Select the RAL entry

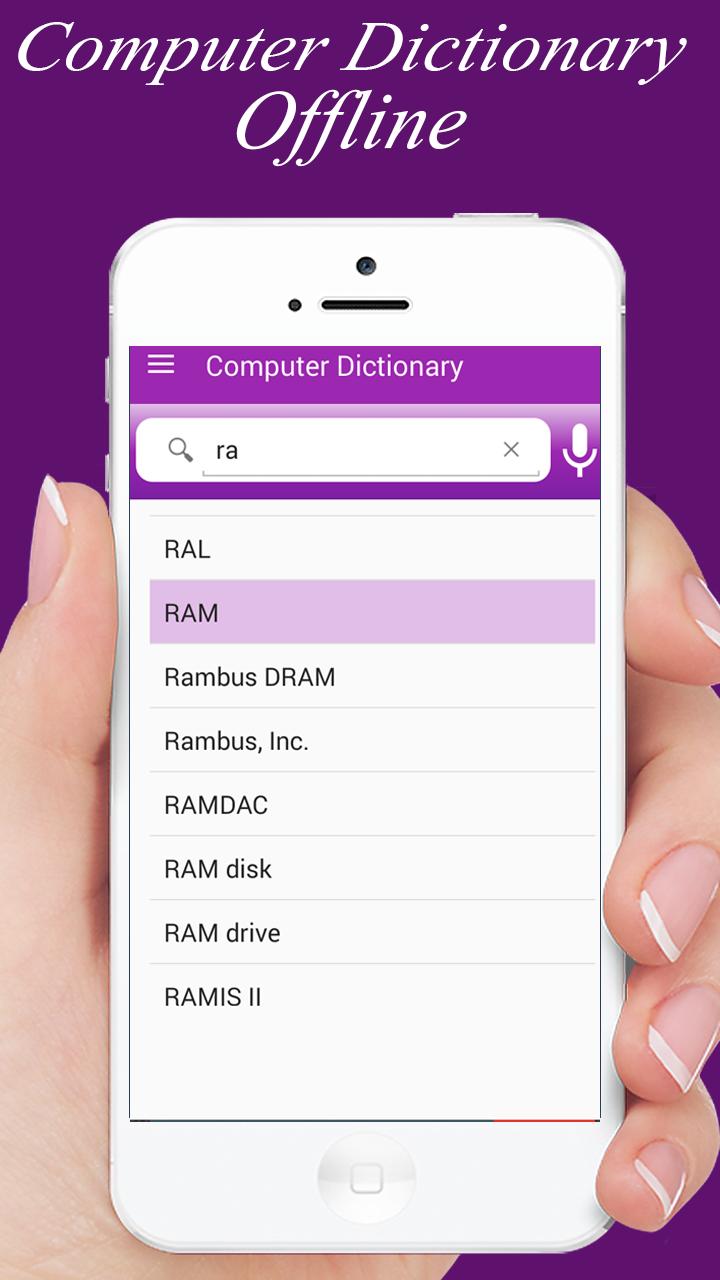(372, 549)
